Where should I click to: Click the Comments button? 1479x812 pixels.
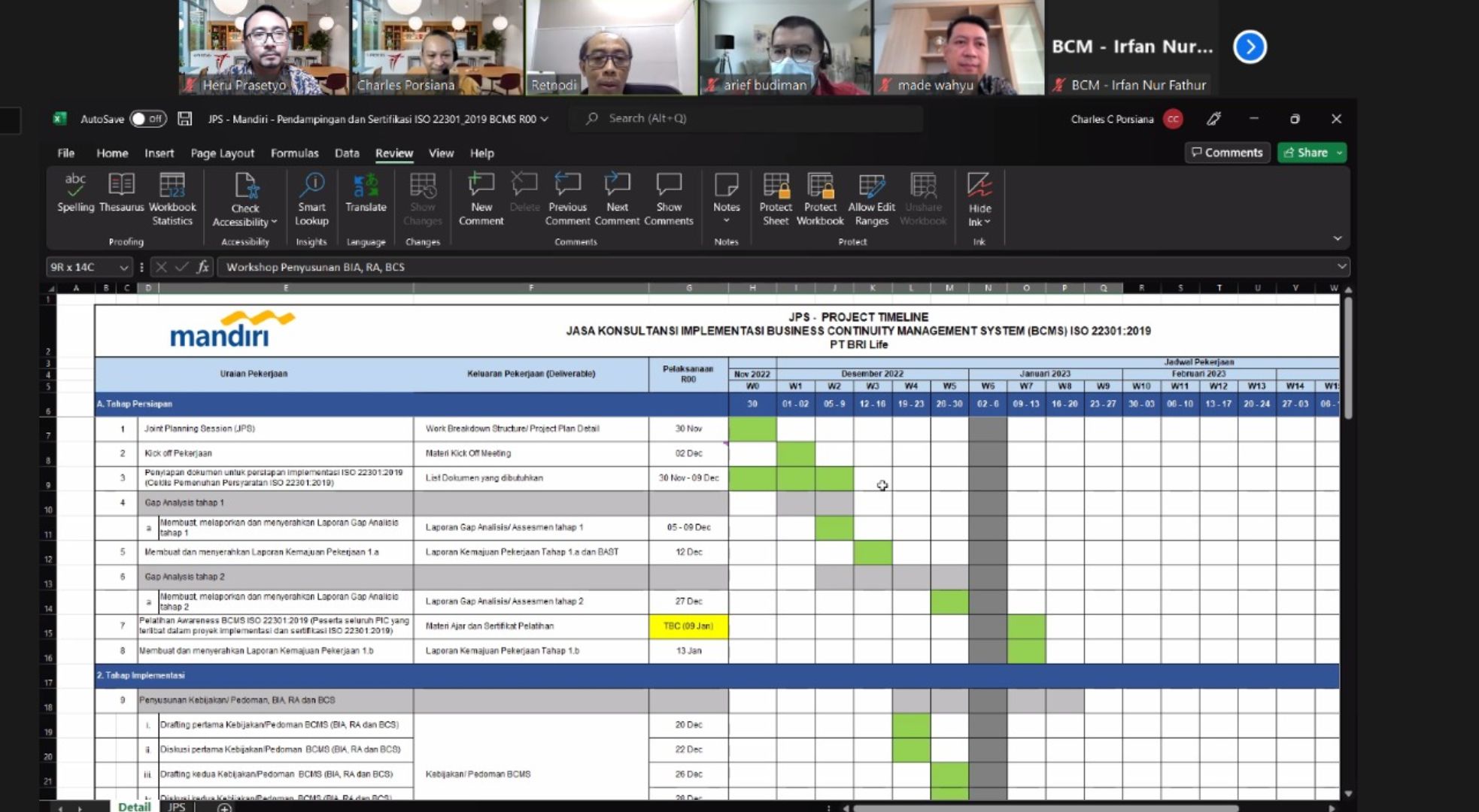coord(1227,153)
